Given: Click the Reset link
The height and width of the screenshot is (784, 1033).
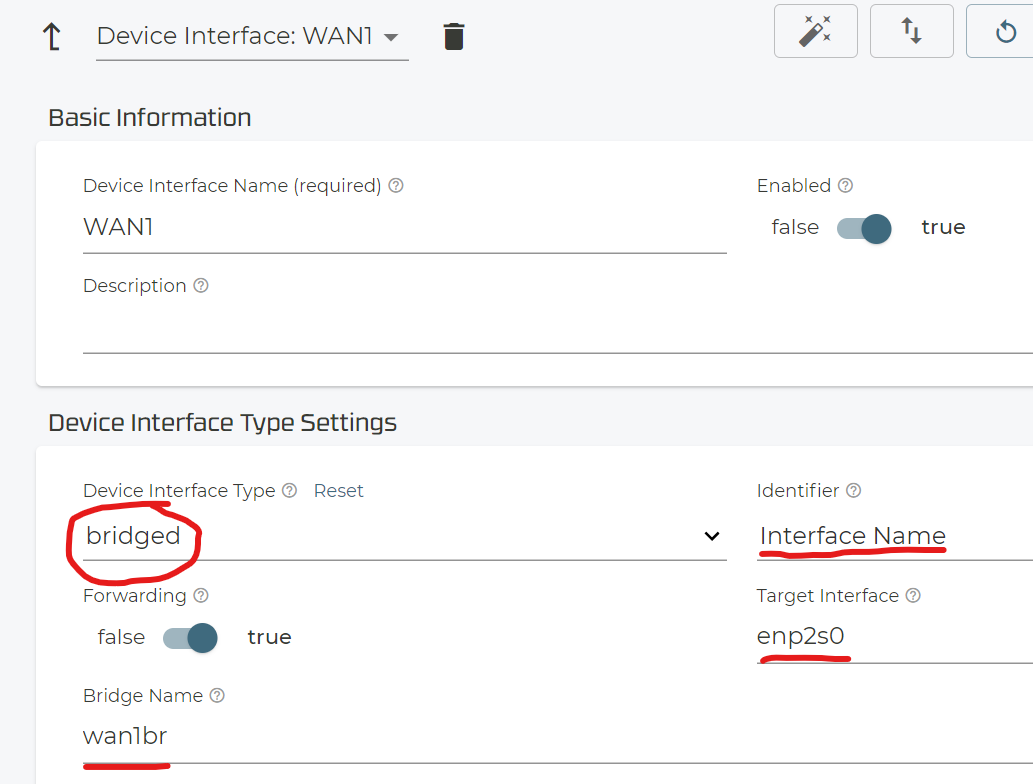Looking at the screenshot, I should (338, 491).
